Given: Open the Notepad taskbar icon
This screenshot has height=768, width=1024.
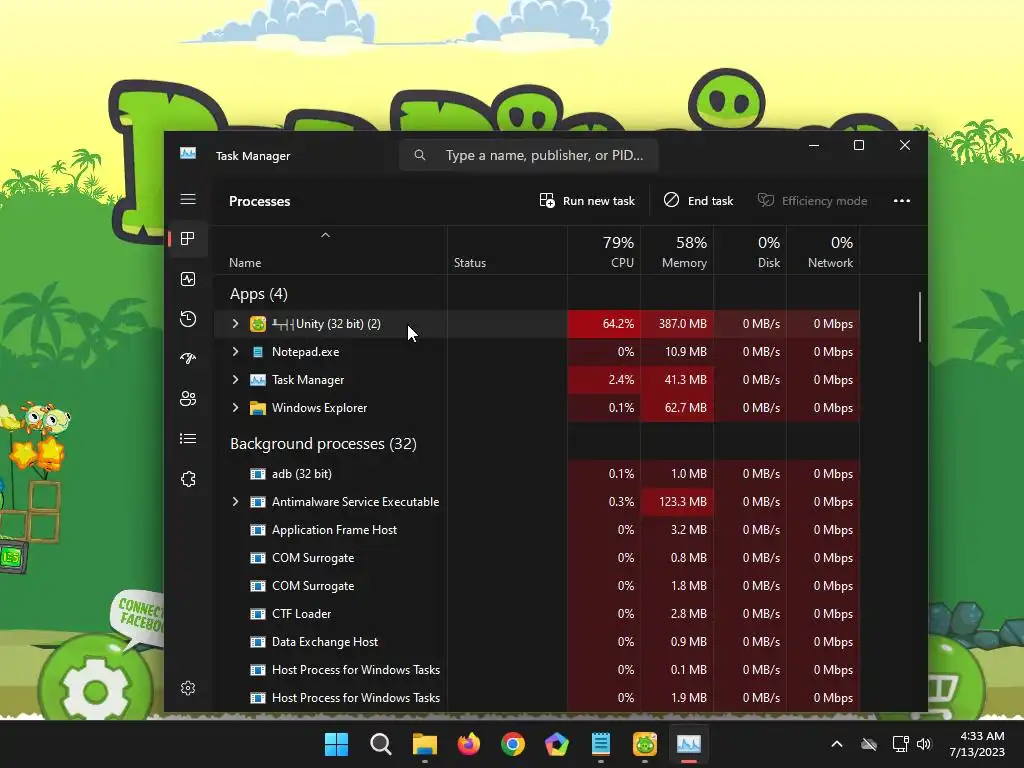Looking at the screenshot, I should pos(601,744).
